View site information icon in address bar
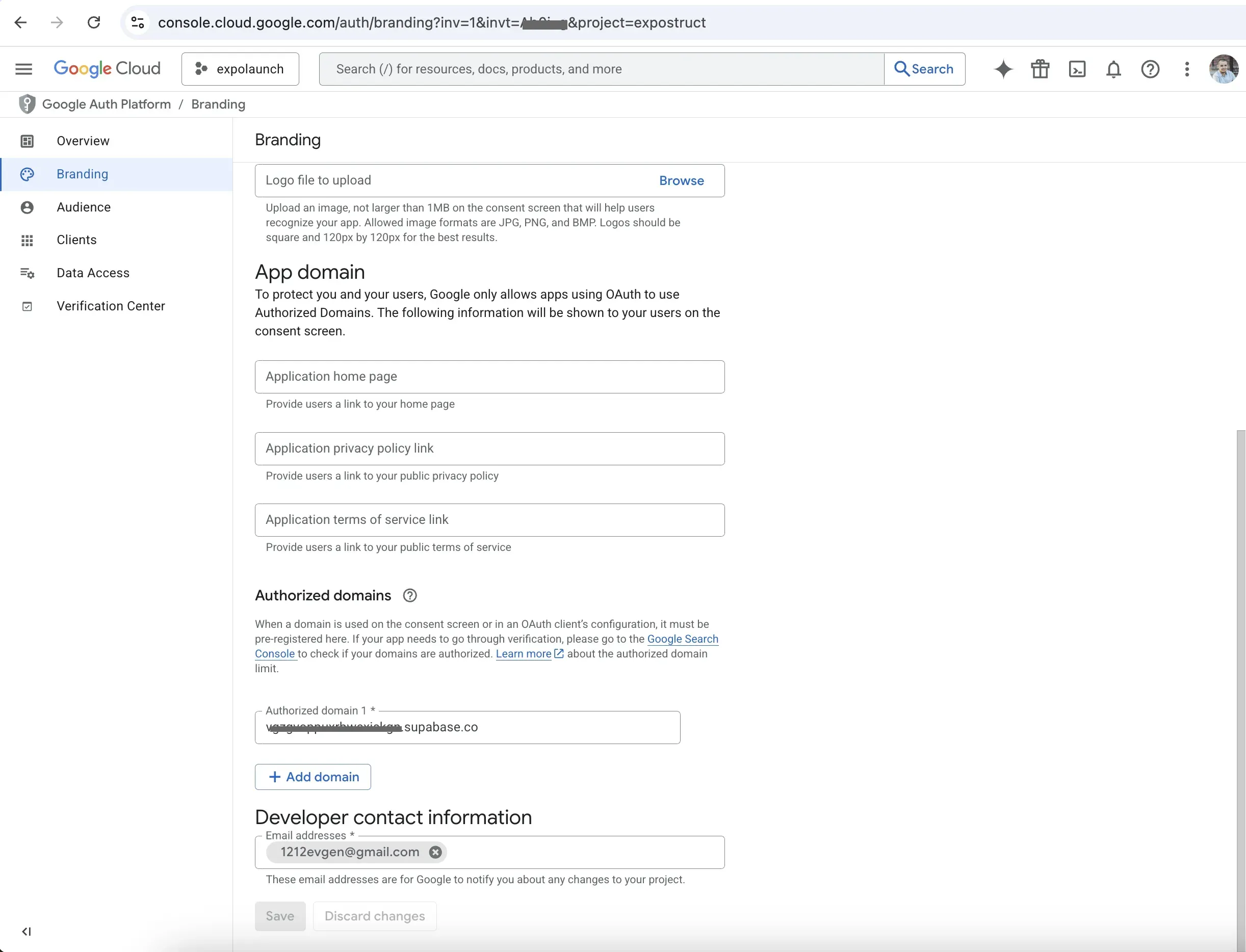The image size is (1246, 952). [138, 22]
